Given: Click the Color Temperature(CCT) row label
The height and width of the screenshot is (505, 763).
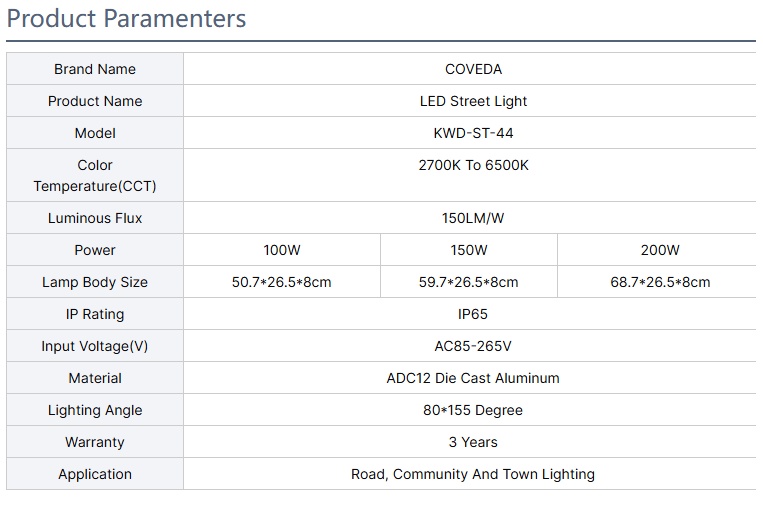Looking at the screenshot, I should pyautogui.click(x=95, y=175).
